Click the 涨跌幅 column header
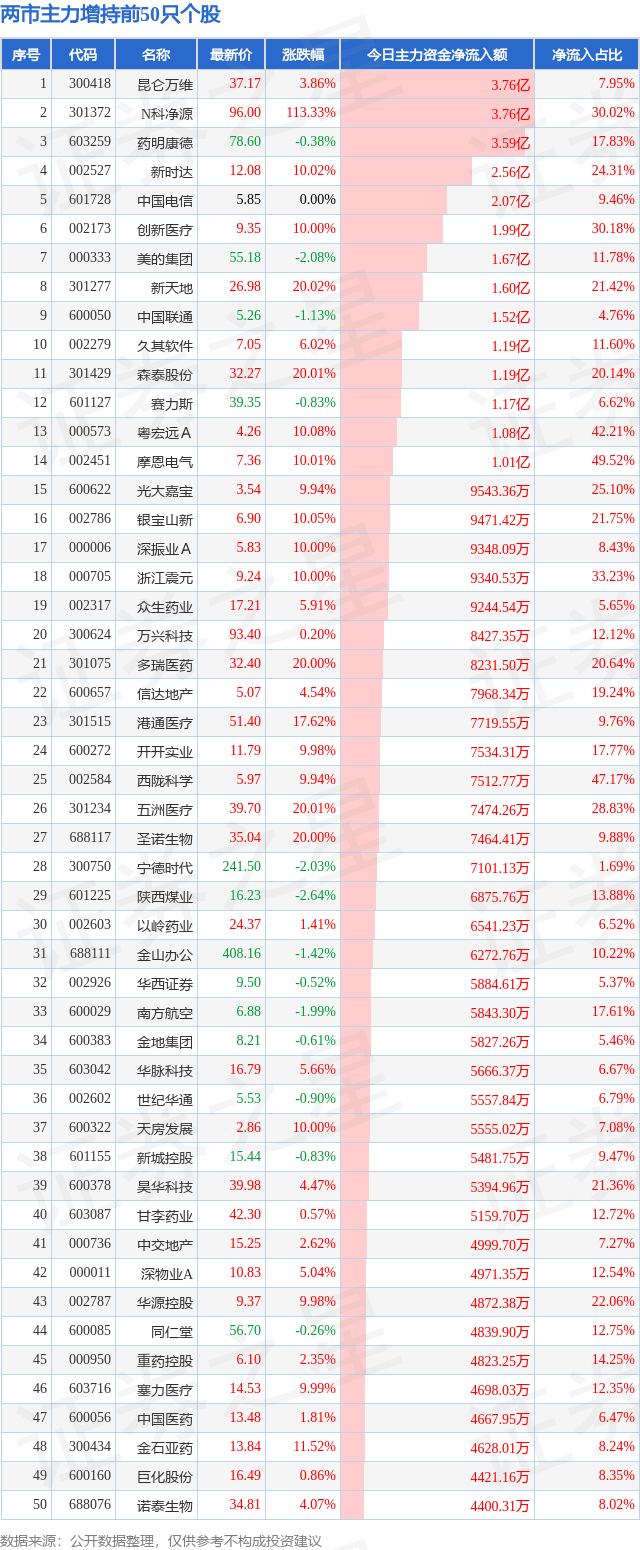The width and height of the screenshot is (640, 1550). pyautogui.click(x=302, y=55)
